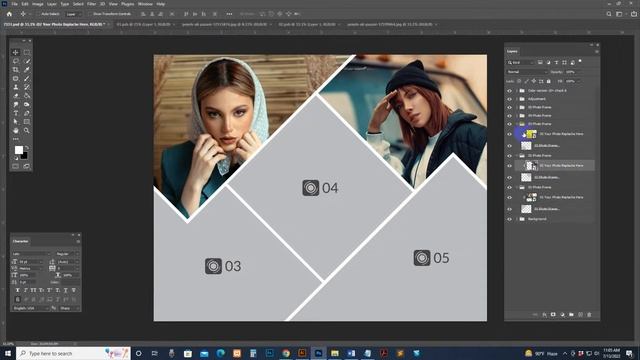Viewport: 640px width, 360px height.
Task: Click the add layer mask icon
Action: point(553,315)
